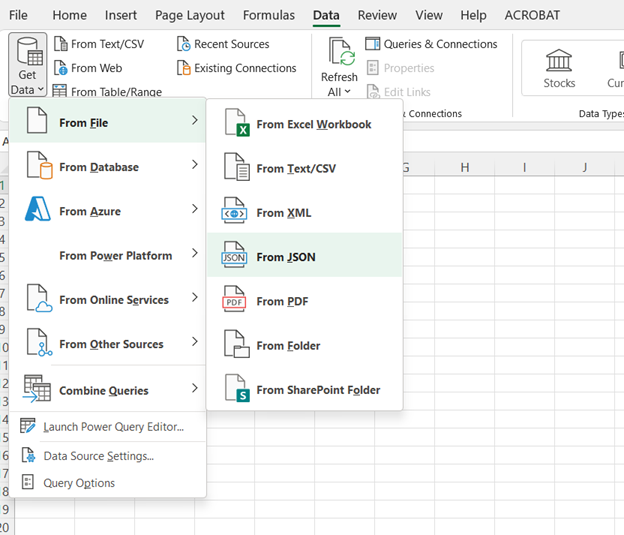The height and width of the screenshot is (535, 624).
Task: Select column J header
Action: click(x=585, y=167)
